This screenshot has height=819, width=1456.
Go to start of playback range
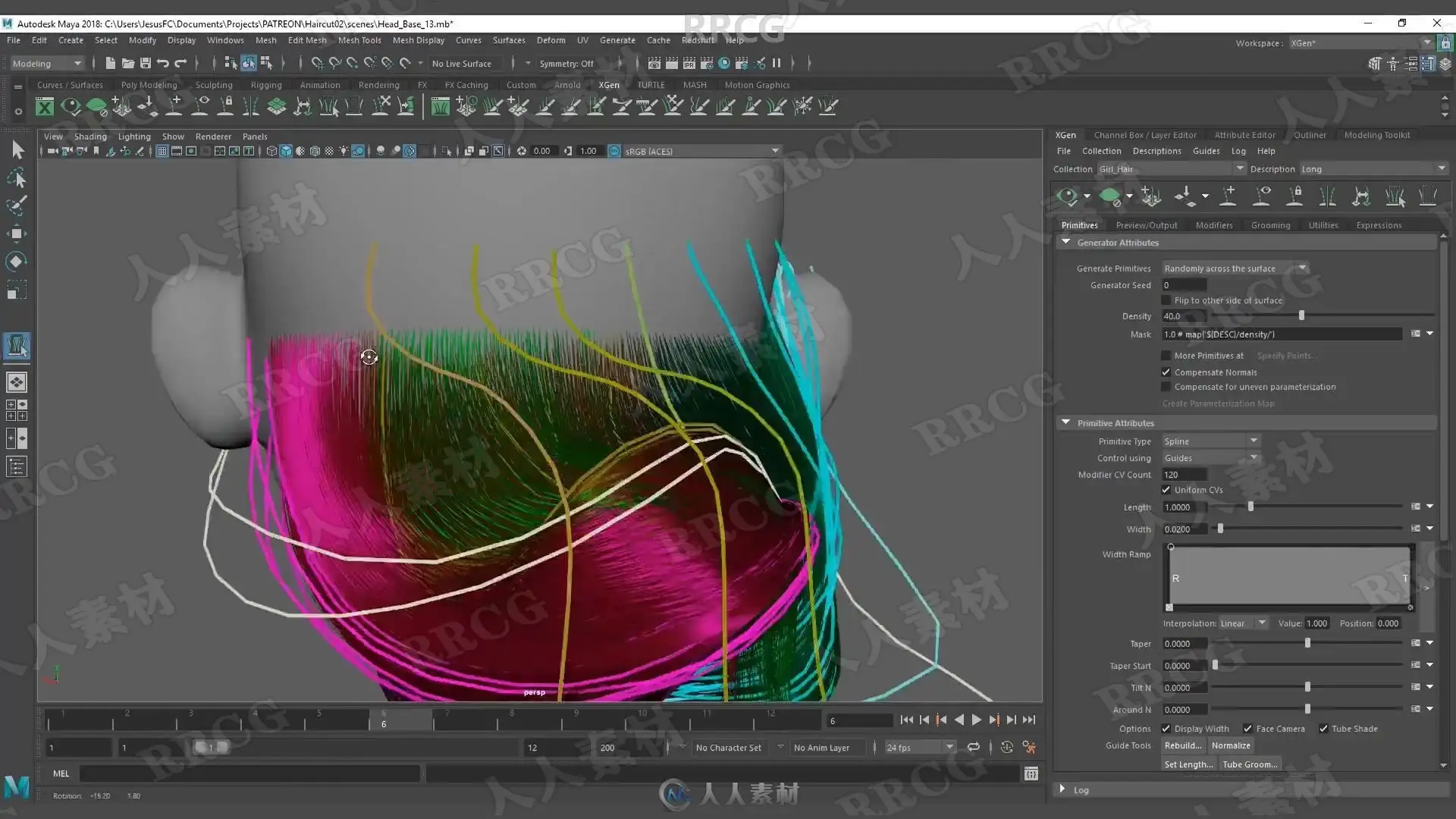[x=906, y=720]
